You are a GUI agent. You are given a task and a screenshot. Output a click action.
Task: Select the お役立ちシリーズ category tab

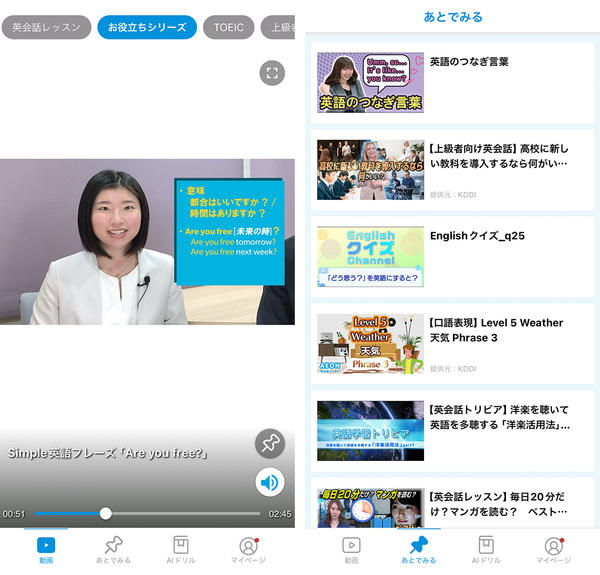coord(147,27)
